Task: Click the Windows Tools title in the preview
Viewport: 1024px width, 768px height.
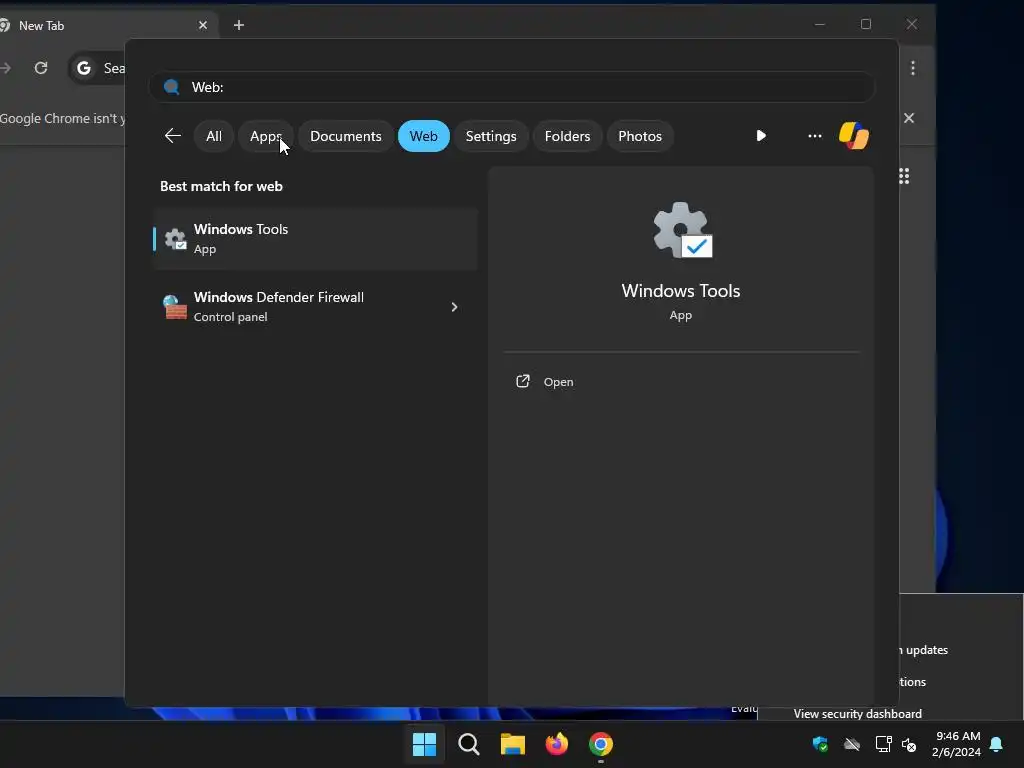Action: click(680, 291)
